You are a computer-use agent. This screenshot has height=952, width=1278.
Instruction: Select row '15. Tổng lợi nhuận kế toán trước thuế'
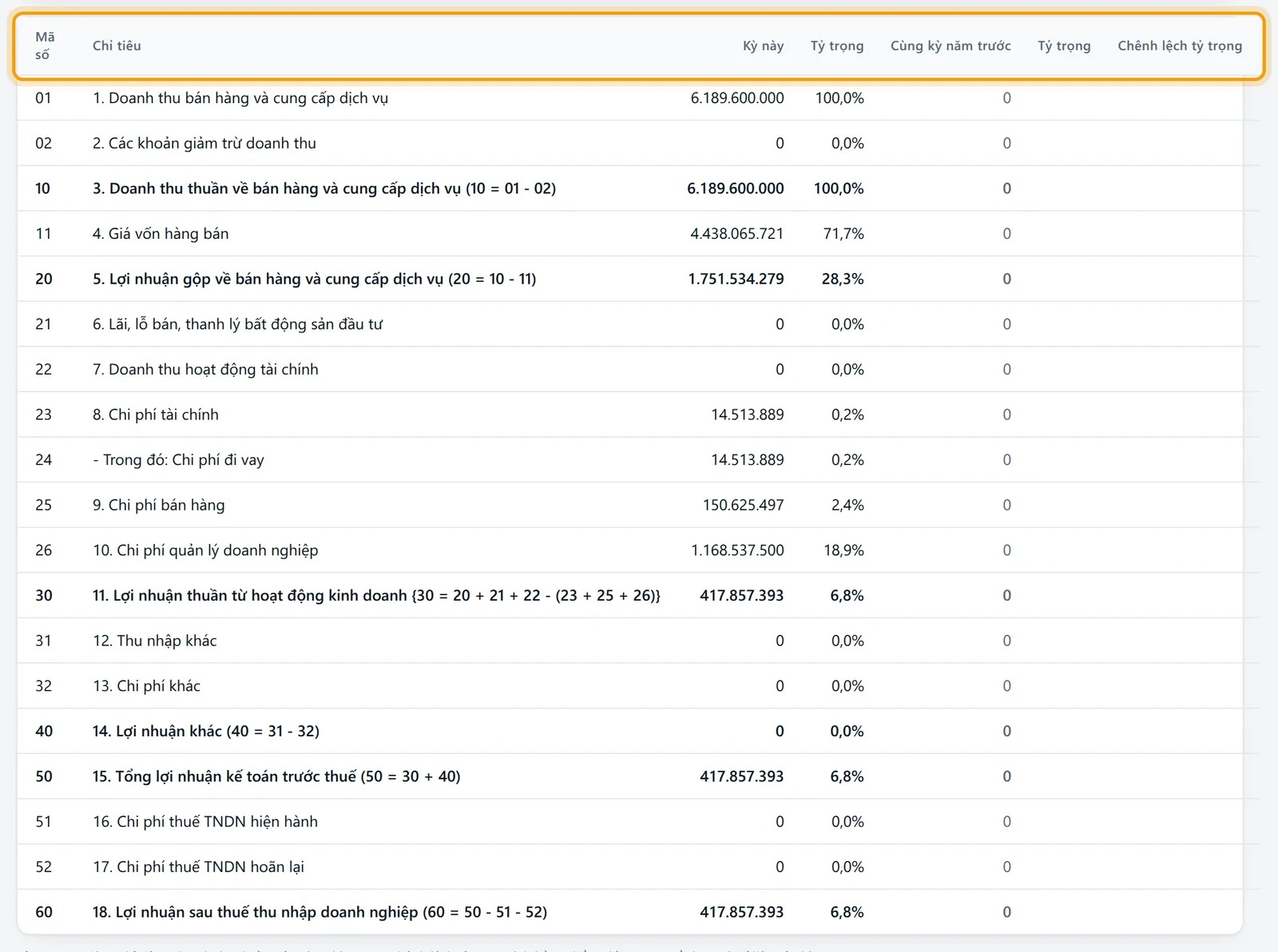(x=630, y=776)
